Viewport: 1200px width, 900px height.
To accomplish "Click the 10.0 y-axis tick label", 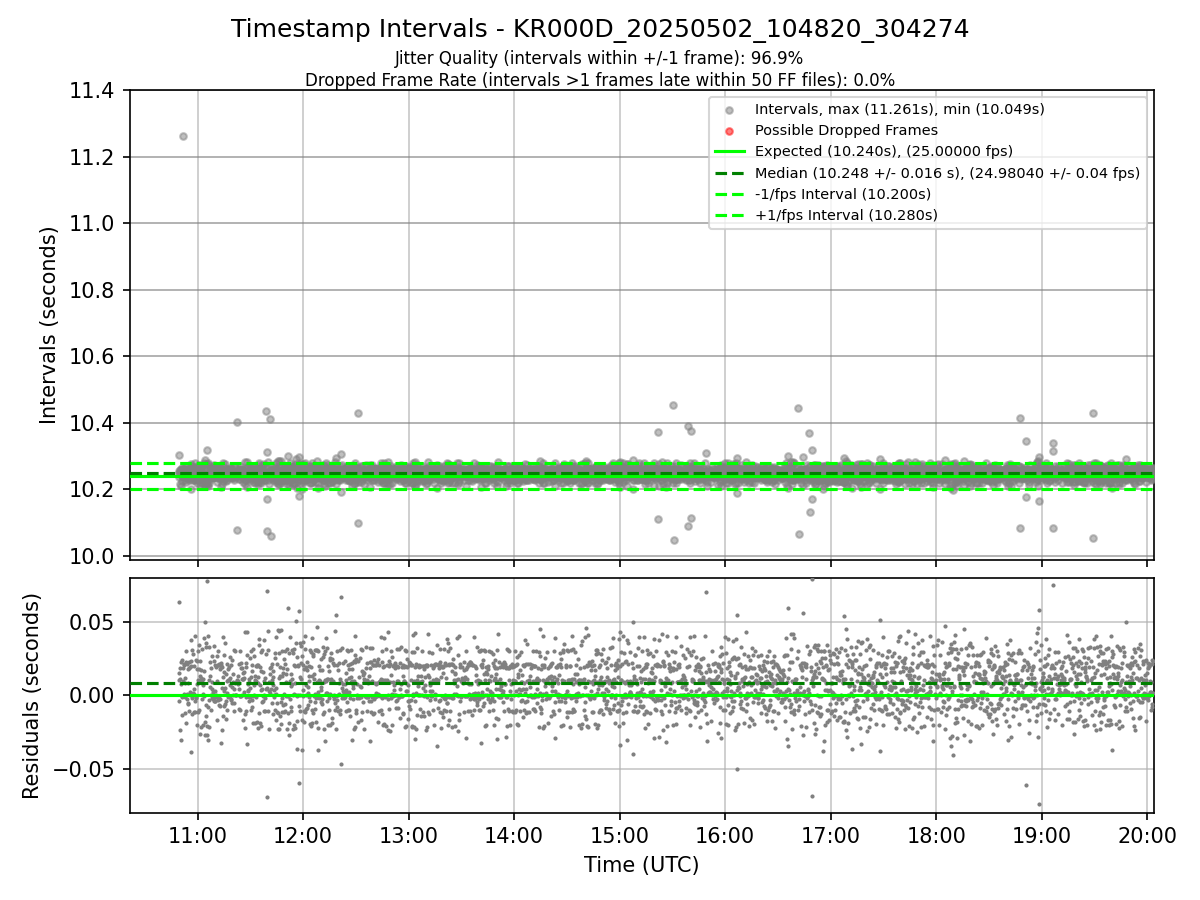I will (91, 556).
